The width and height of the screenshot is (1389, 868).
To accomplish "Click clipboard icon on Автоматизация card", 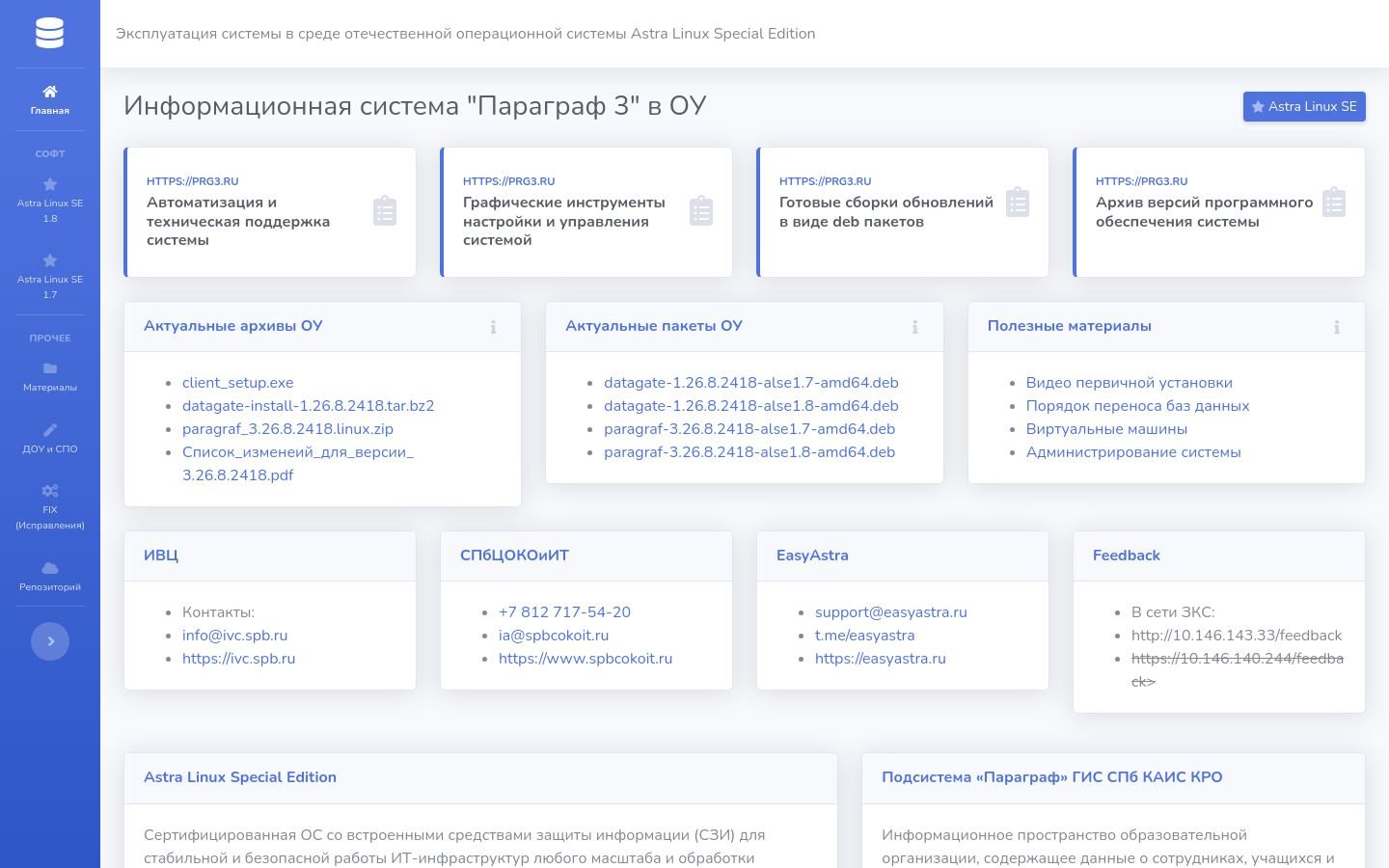I will (x=385, y=211).
